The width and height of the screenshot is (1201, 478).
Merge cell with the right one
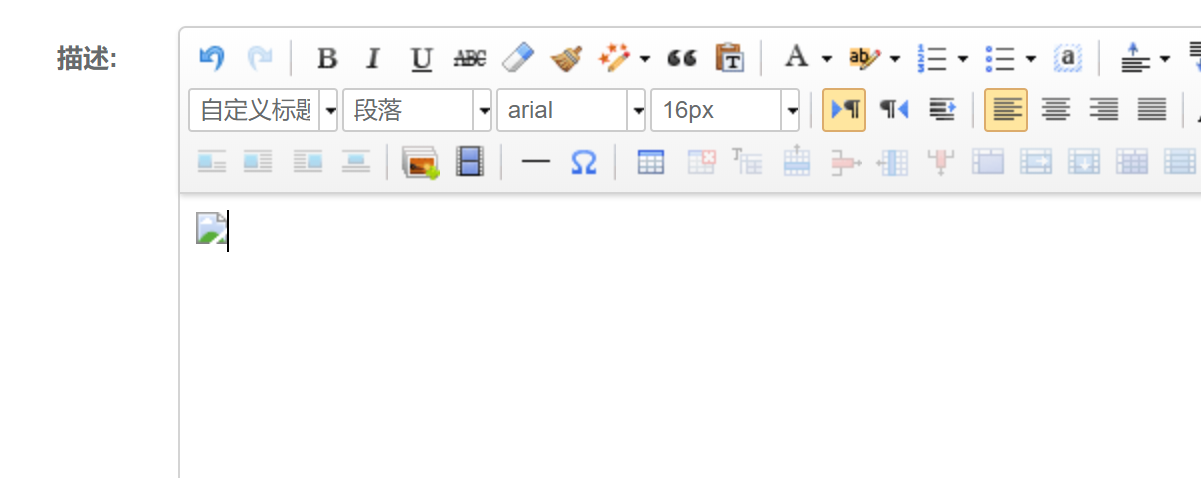[1036, 161]
